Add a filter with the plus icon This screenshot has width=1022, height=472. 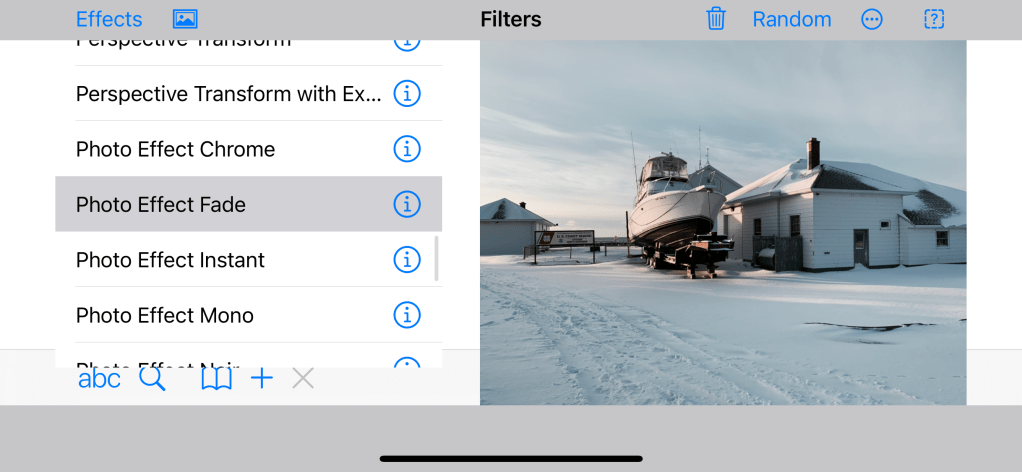262,378
